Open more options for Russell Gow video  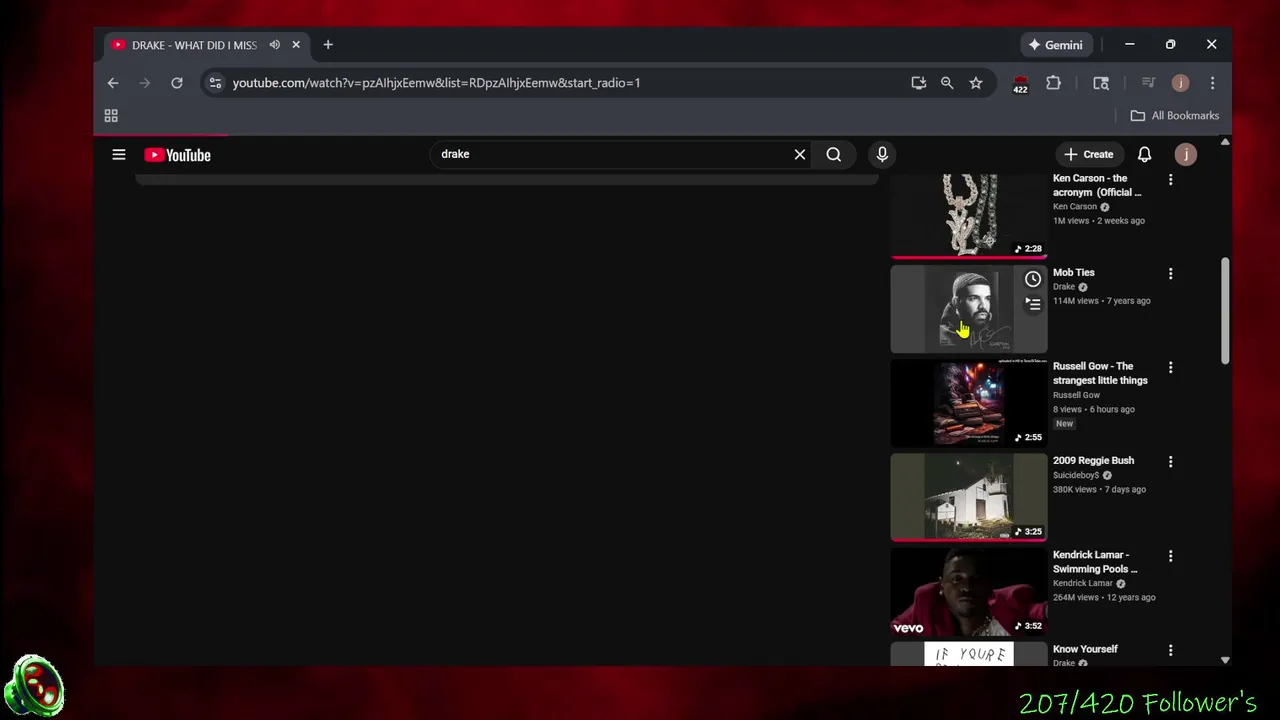(1170, 368)
